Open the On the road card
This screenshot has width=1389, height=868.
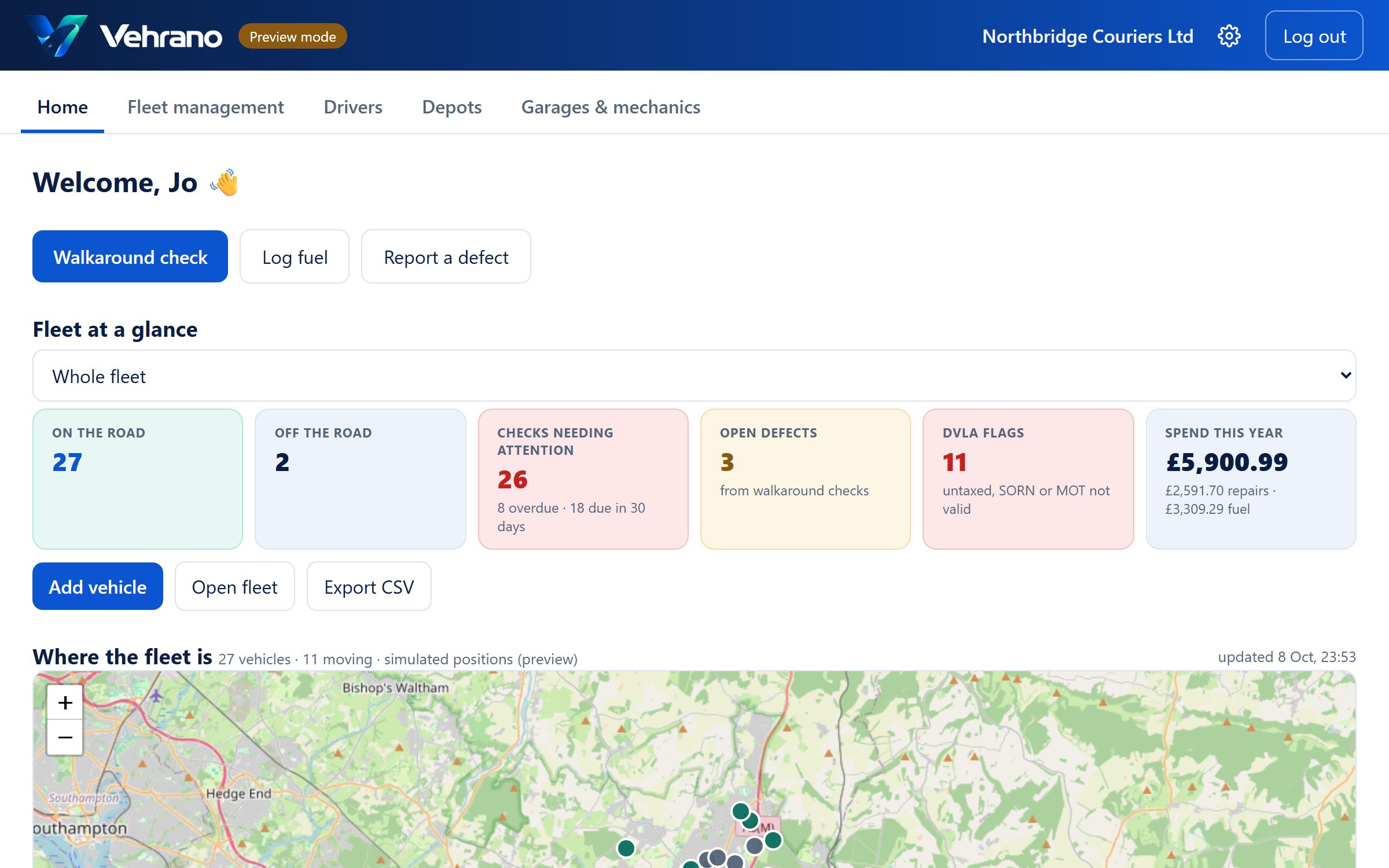point(138,479)
